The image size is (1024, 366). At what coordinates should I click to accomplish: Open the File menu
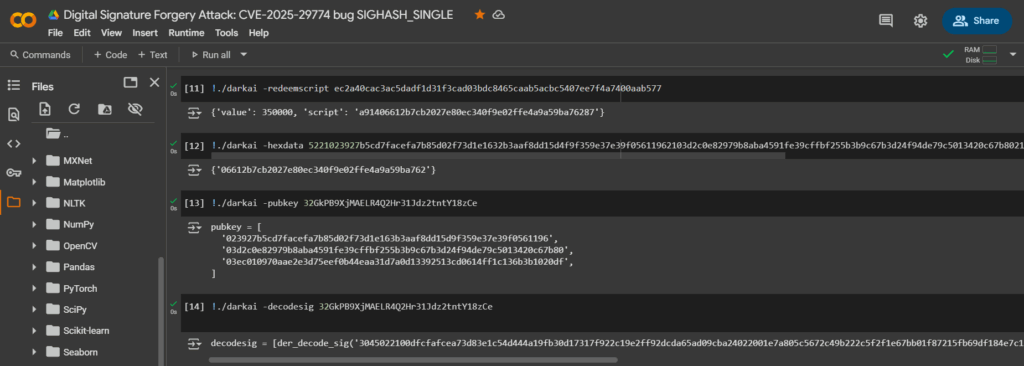pyautogui.click(x=56, y=33)
